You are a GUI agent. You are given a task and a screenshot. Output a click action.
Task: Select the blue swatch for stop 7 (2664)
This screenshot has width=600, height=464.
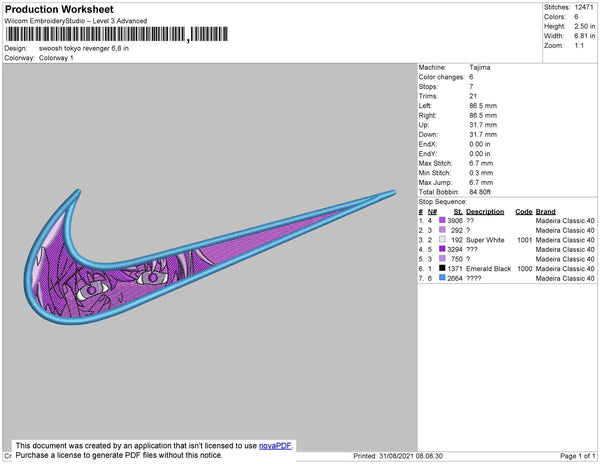(442, 278)
